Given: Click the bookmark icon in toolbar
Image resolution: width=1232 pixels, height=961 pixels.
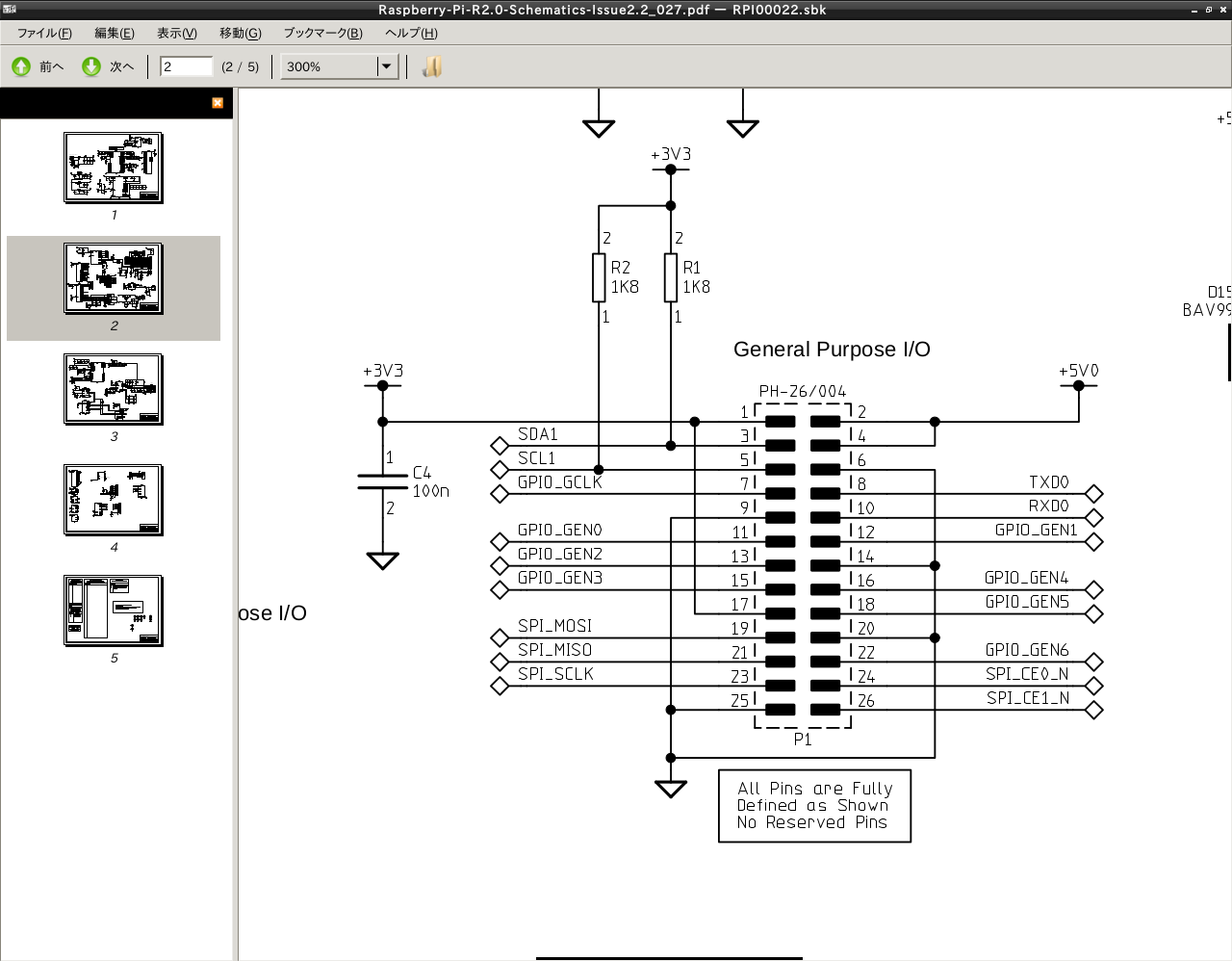Looking at the screenshot, I should point(432,66).
